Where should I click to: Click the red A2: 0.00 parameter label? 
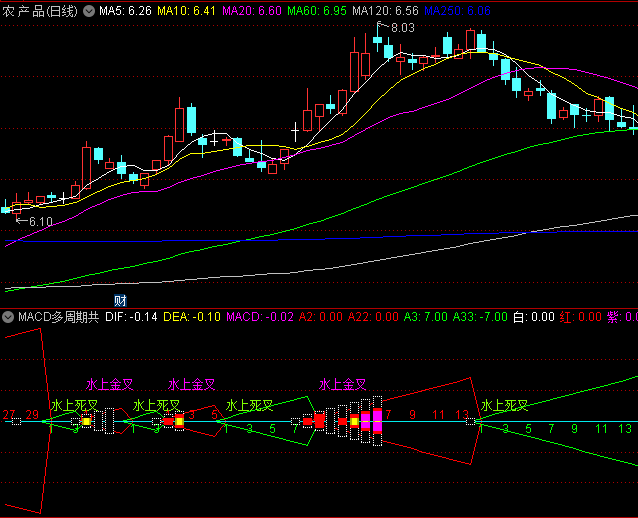click(x=321, y=317)
